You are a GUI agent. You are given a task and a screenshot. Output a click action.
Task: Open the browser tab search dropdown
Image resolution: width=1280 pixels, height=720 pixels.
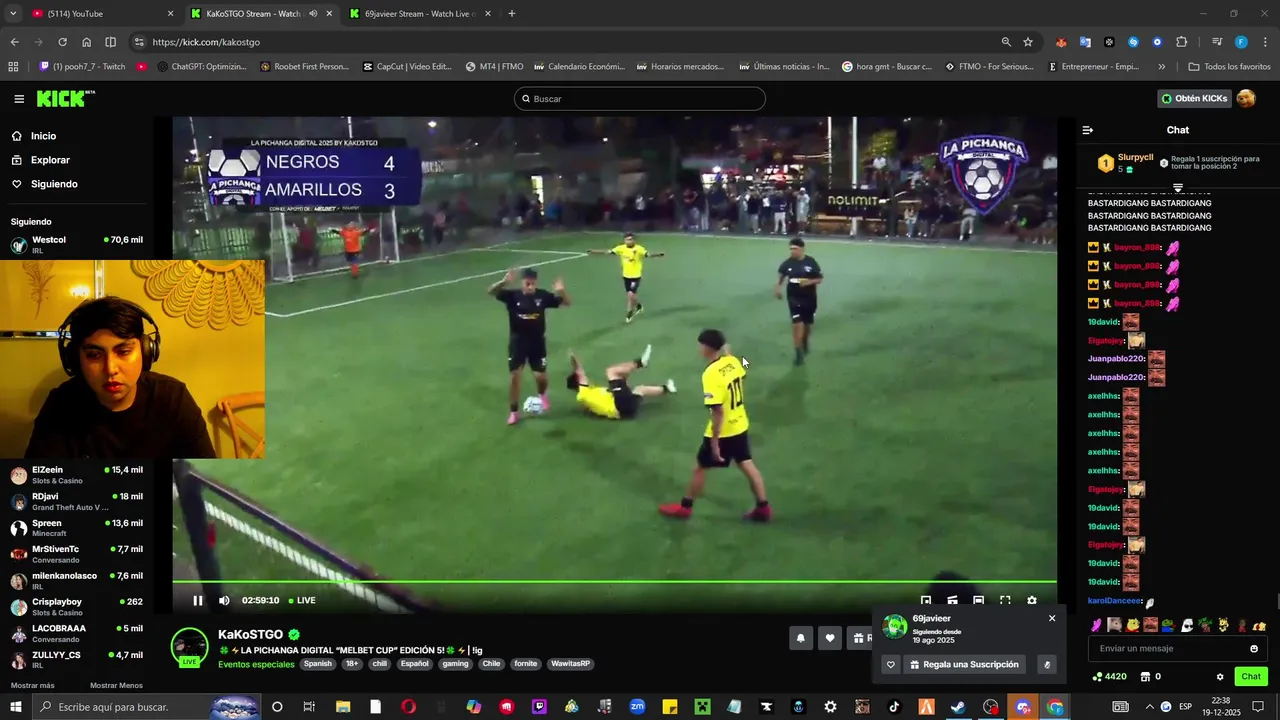pyautogui.click(x=13, y=14)
